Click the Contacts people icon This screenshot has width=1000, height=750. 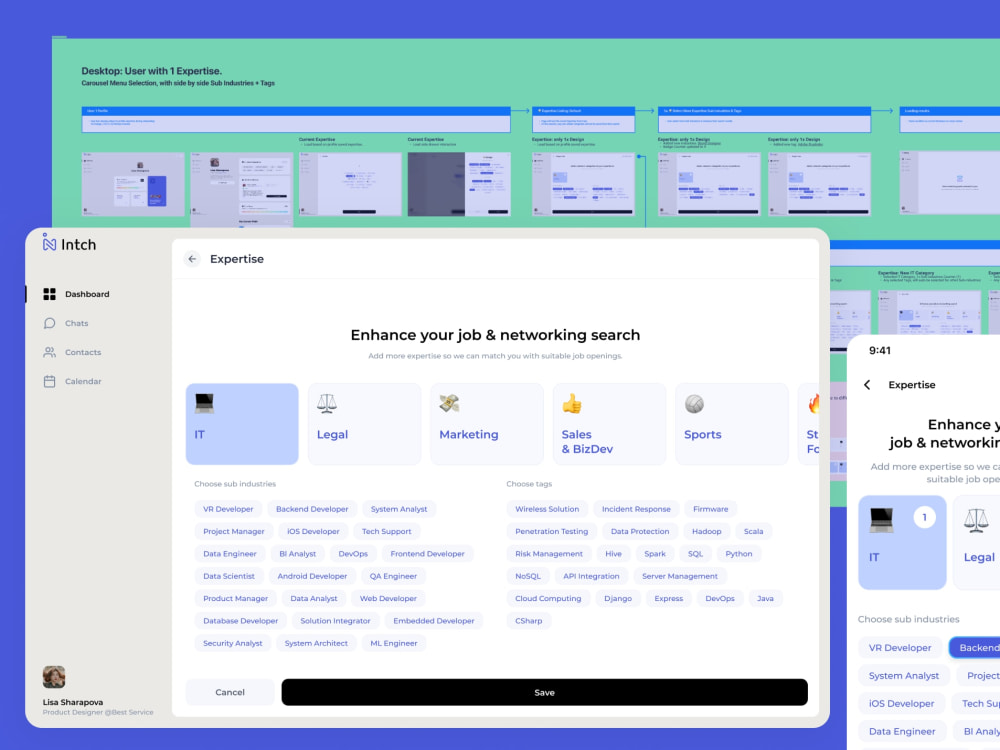pos(49,352)
